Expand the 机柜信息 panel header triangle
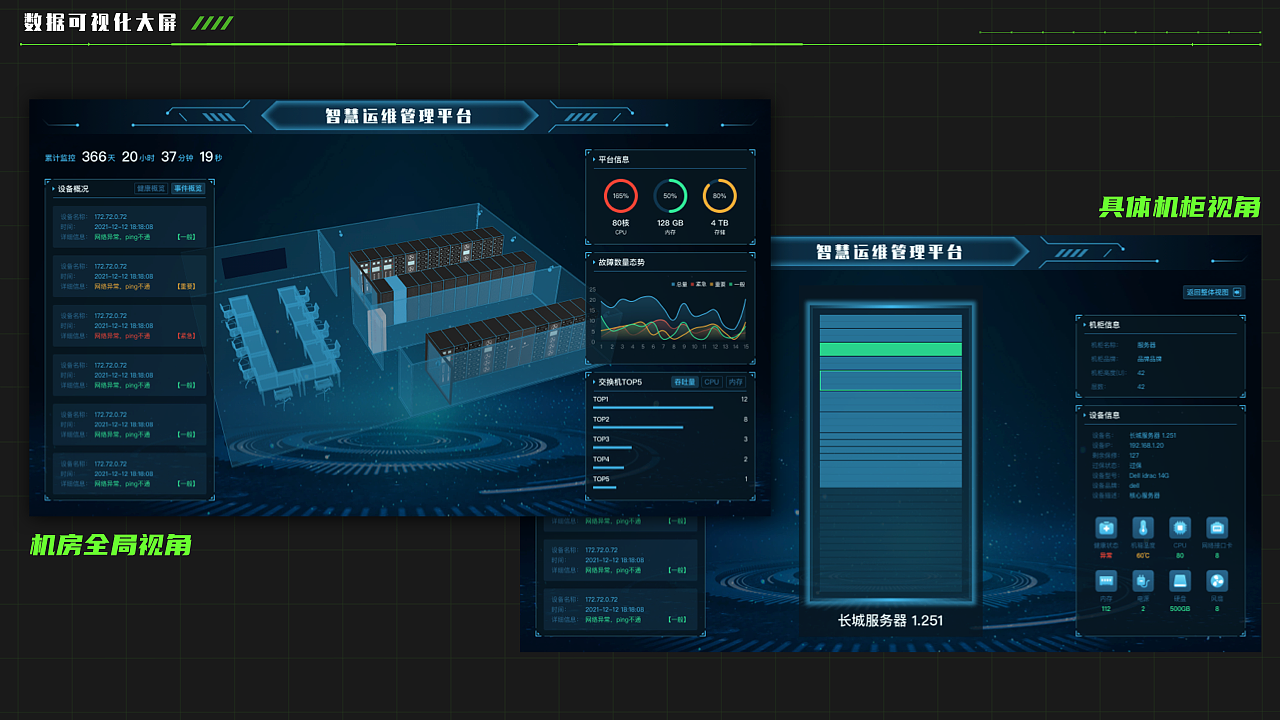Screen dimensions: 1280x720 pyautogui.click(x=1084, y=324)
